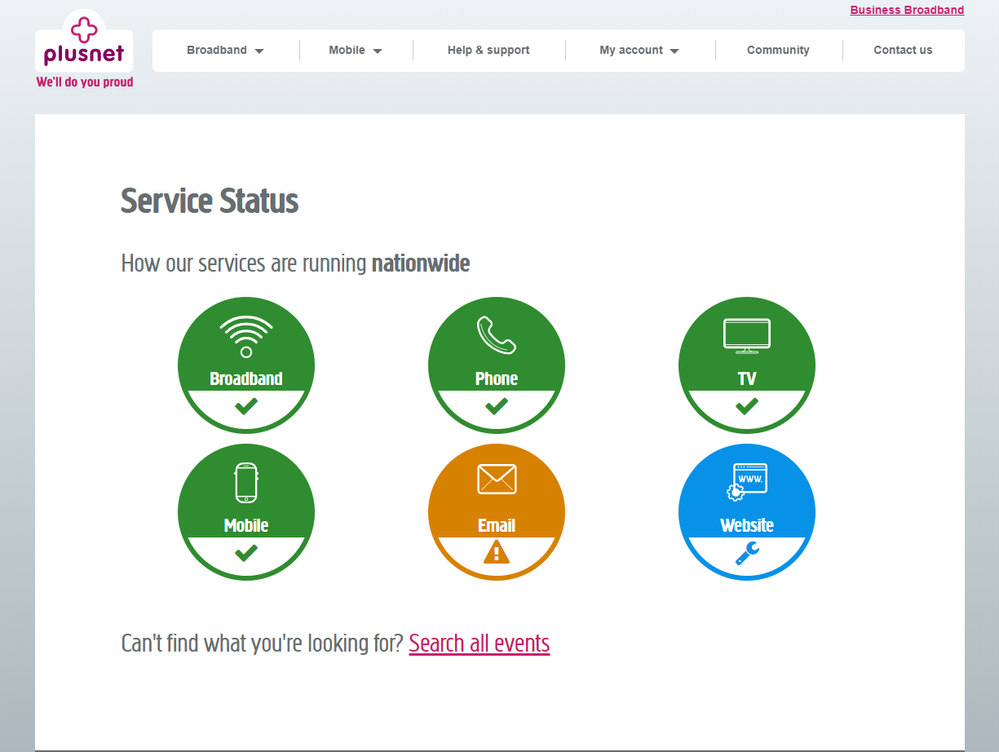
Task: Click the wrench symbol under Website
Action: [746, 553]
